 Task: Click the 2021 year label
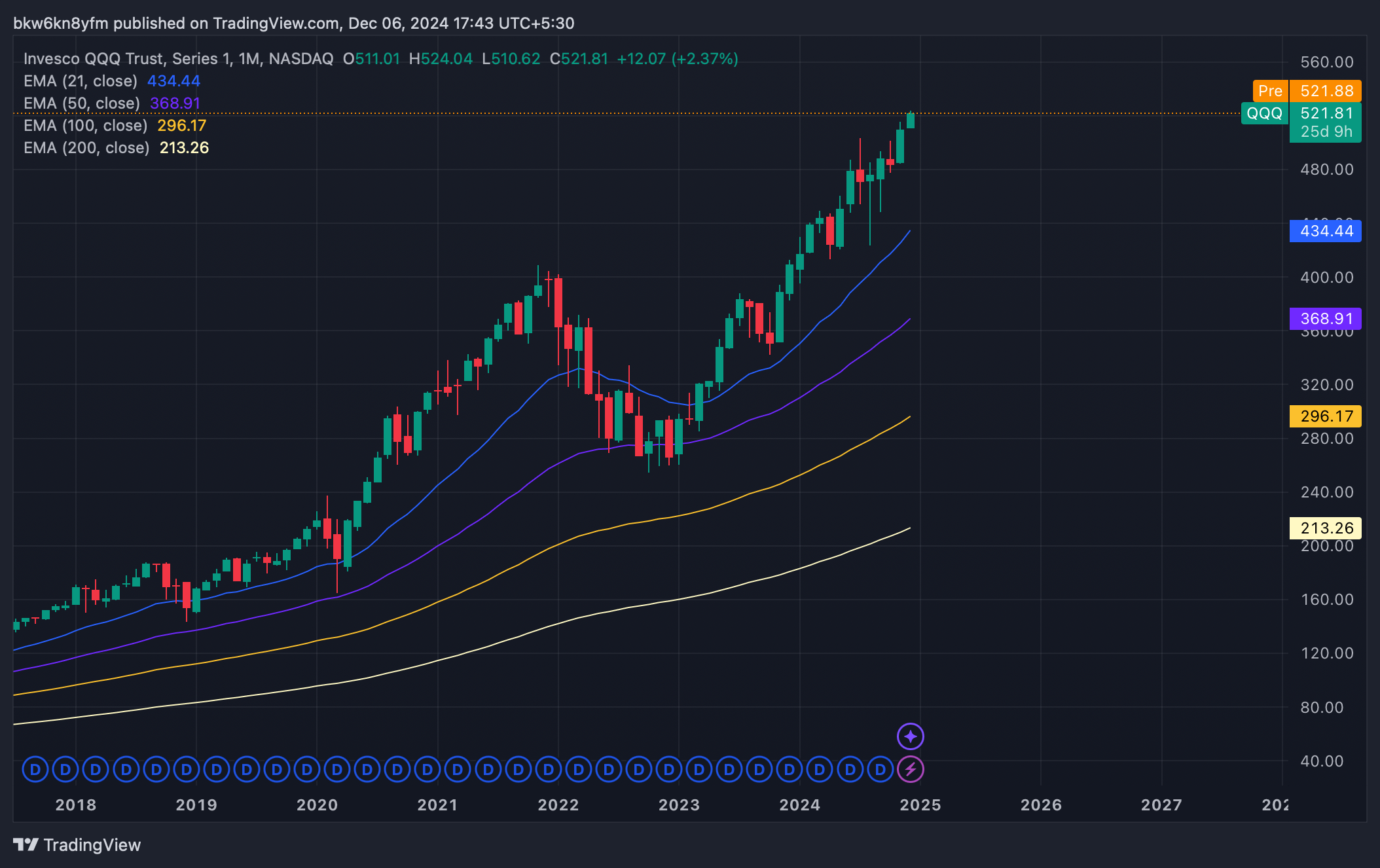click(x=437, y=805)
